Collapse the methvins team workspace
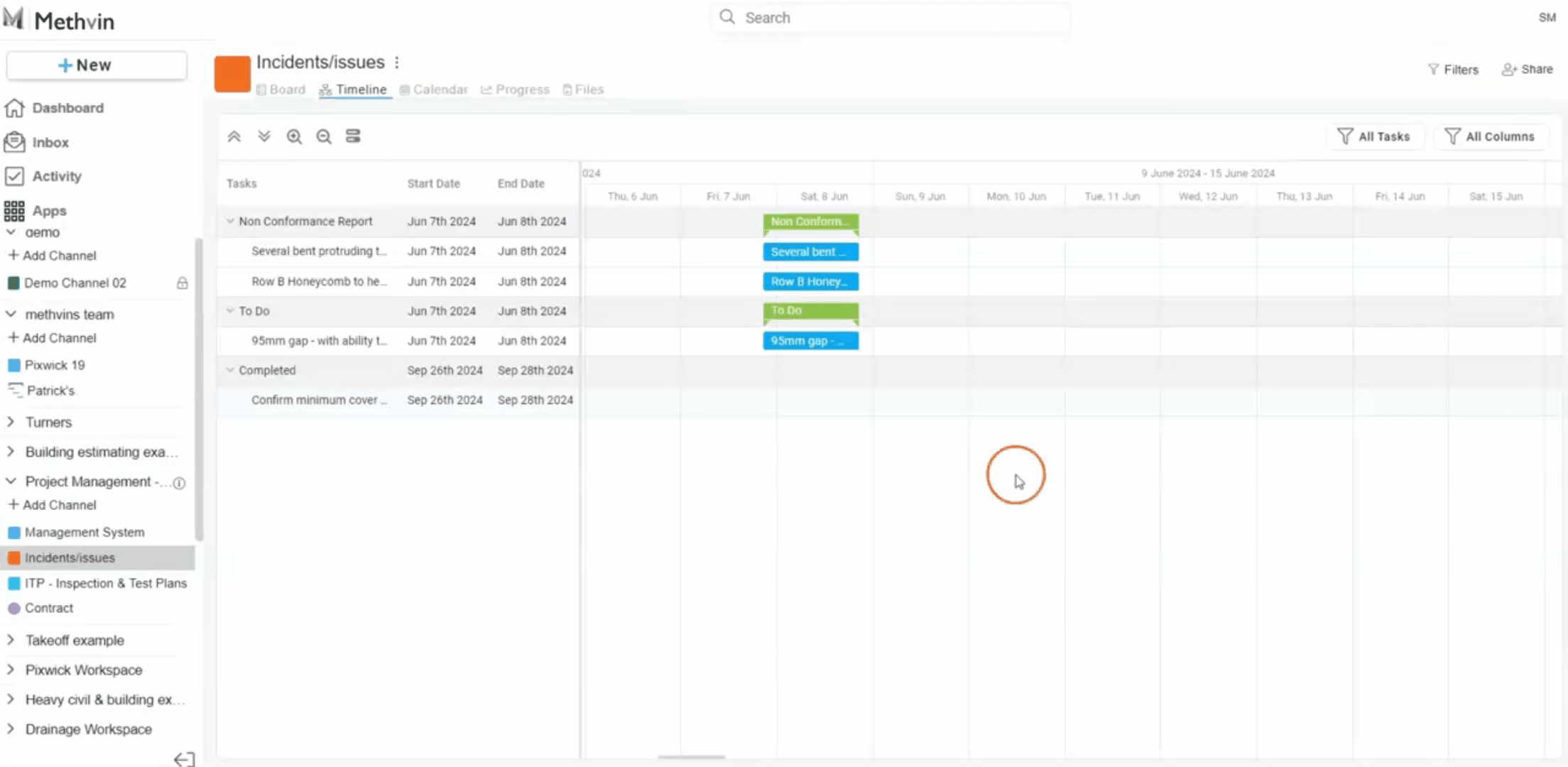1568x767 pixels. click(11, 314)
